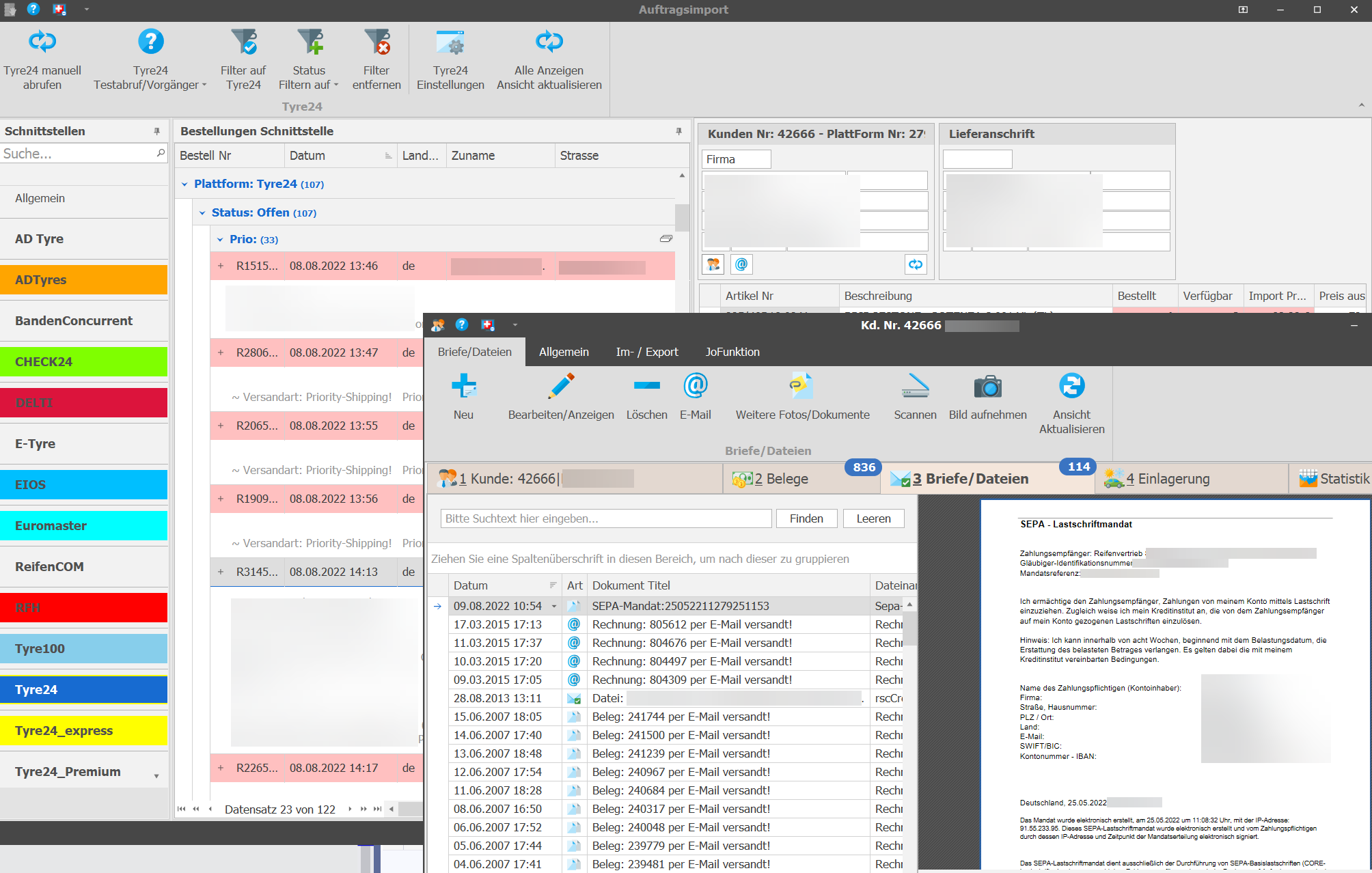This screenshot has width=1372, height=873.
Task: Select Tyre24_express interface
Action: (84, 731)
